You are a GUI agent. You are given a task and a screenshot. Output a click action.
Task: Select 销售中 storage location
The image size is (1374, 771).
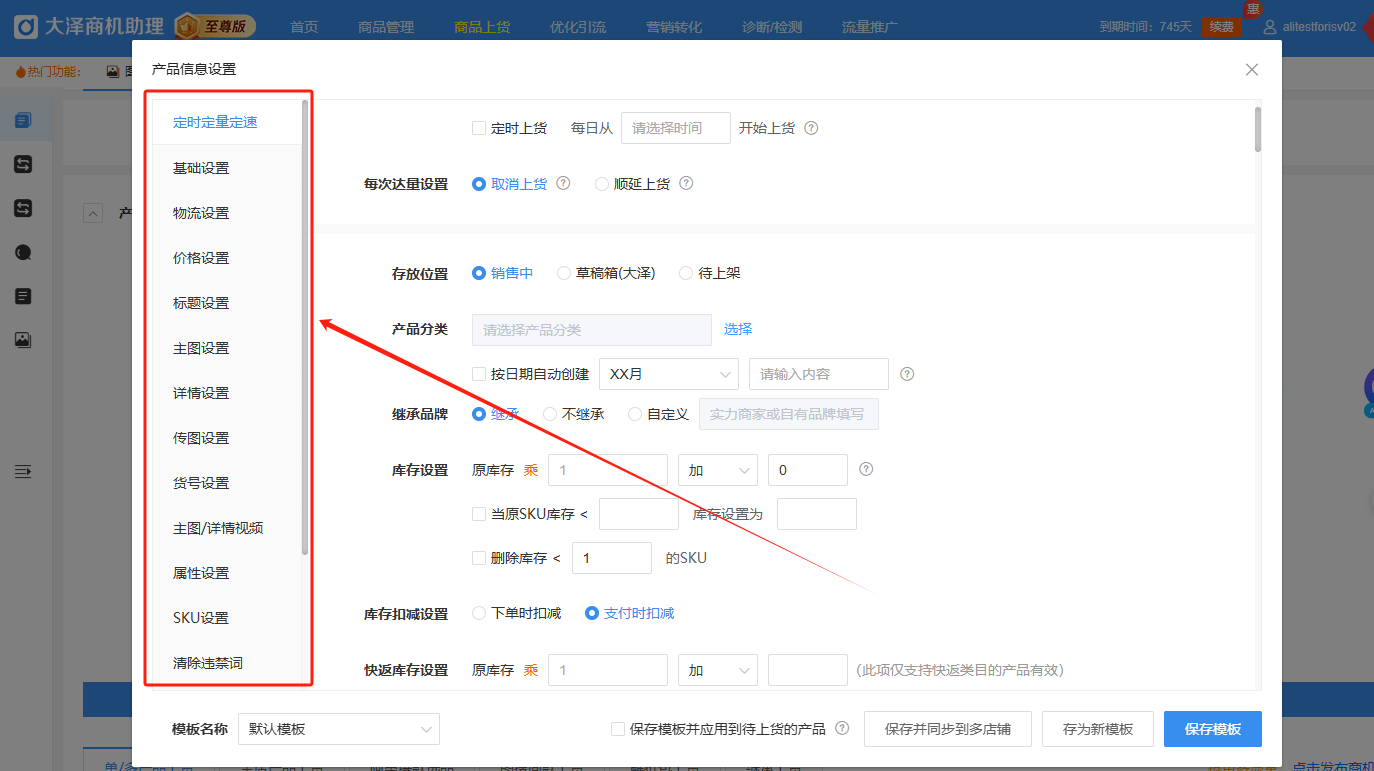coord(479,273)
